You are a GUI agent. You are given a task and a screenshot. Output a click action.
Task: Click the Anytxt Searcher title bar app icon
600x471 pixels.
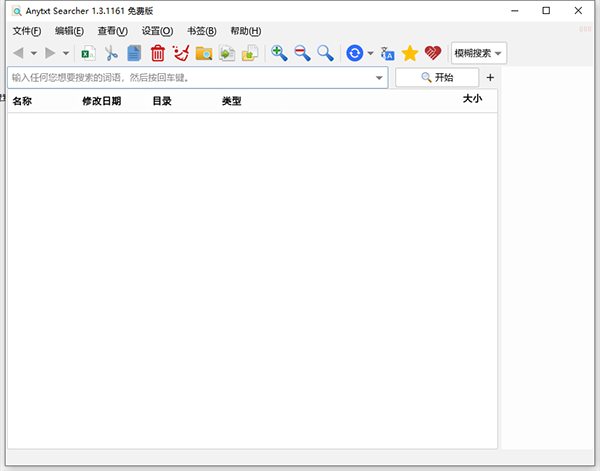point(16,11)
